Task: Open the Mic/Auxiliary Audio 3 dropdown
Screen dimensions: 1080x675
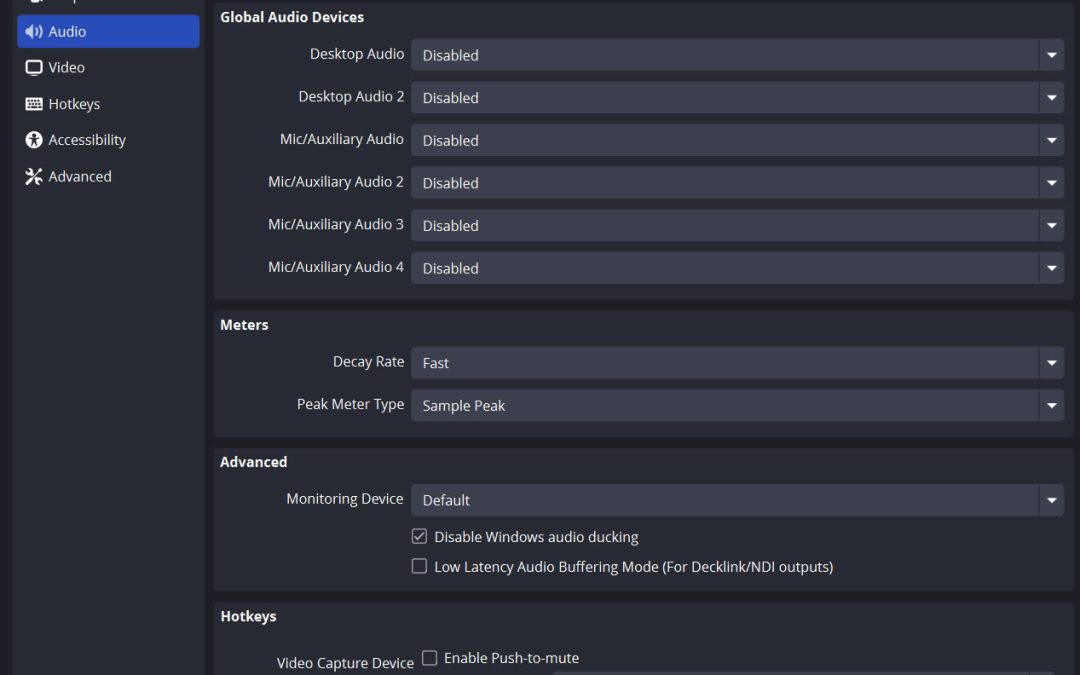Action: (x=737, y=225)
